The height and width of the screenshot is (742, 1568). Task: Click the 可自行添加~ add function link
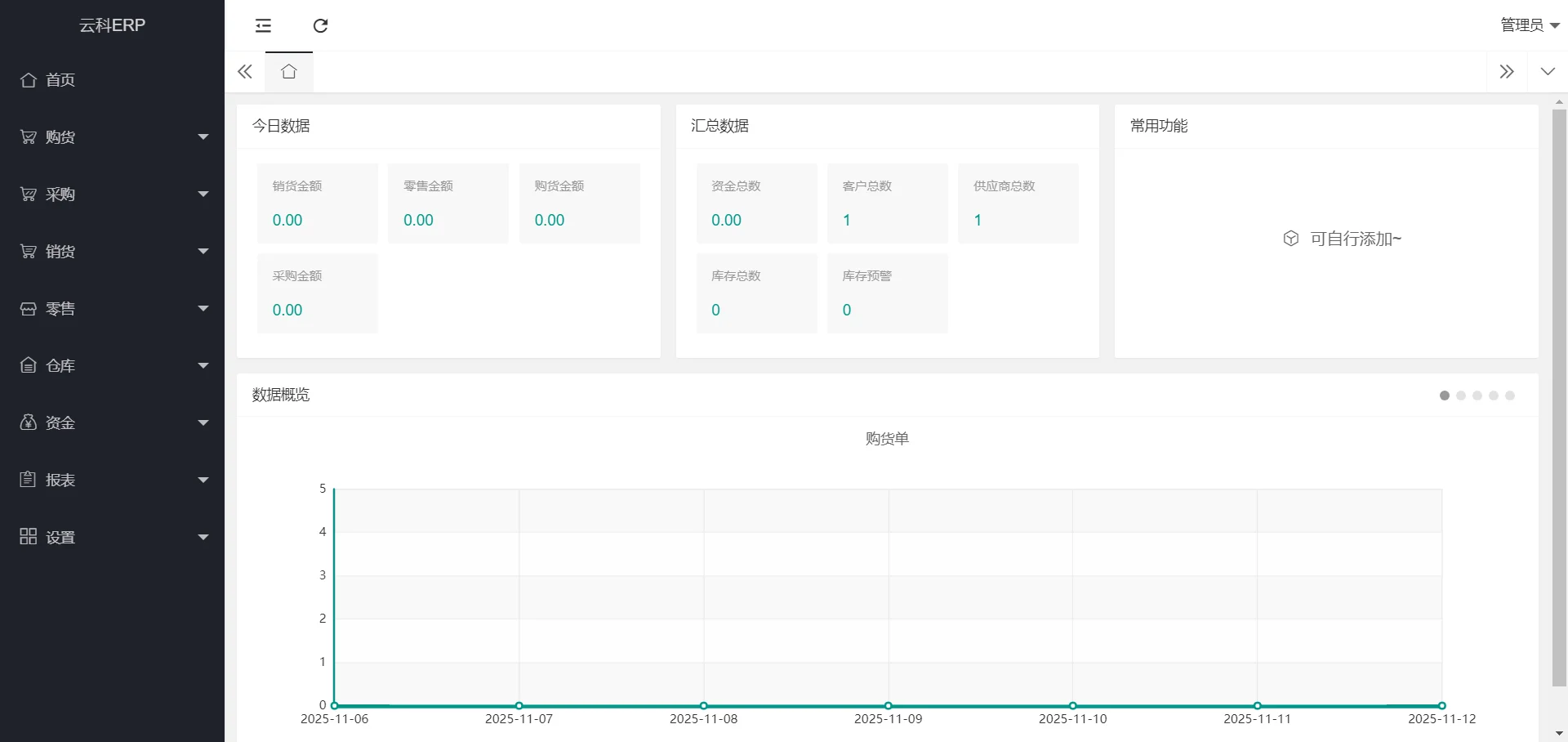tap(1354, 239)
